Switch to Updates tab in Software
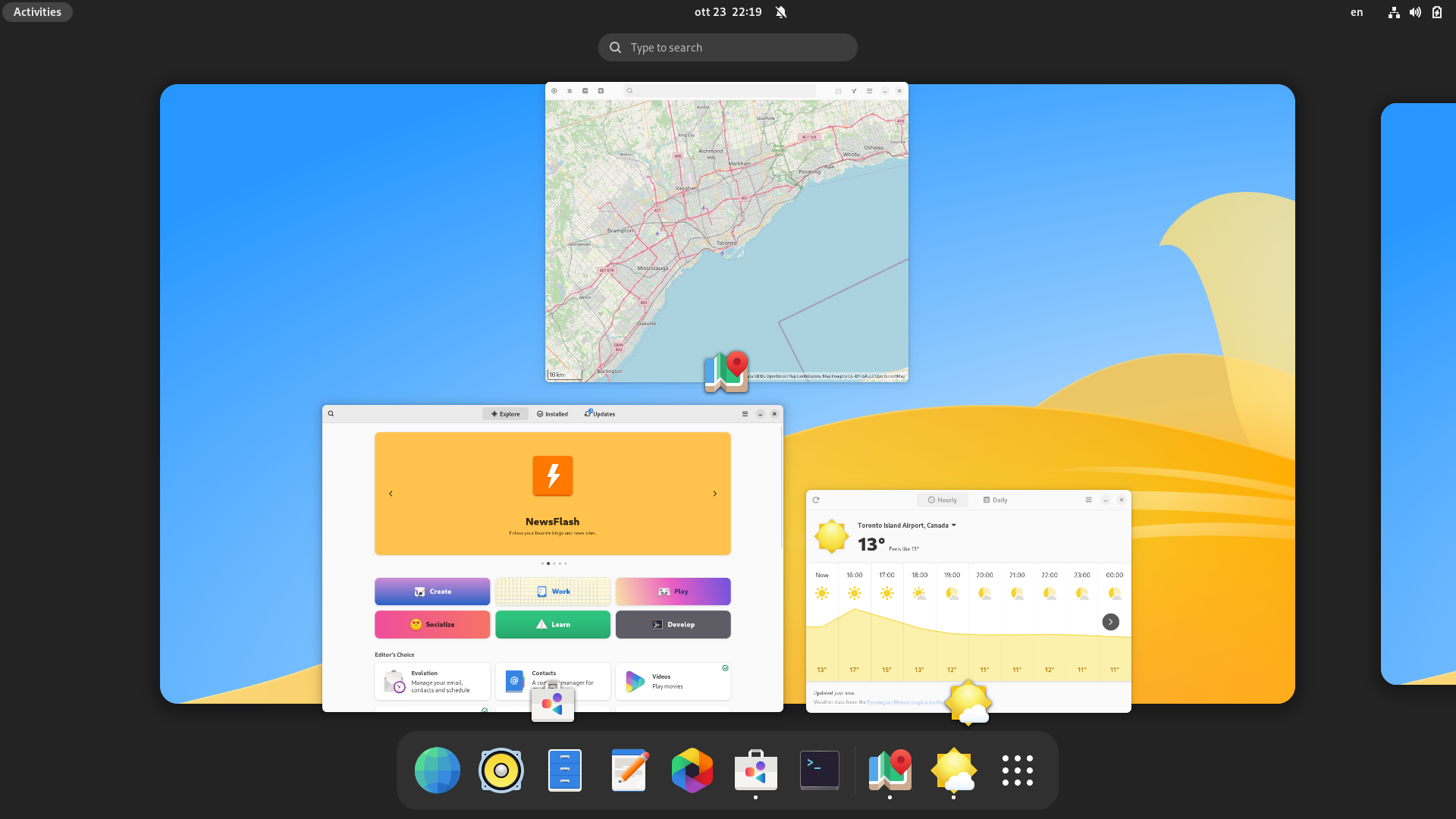Viewport: 1456px width, 819px height. (x=600, y=414)
